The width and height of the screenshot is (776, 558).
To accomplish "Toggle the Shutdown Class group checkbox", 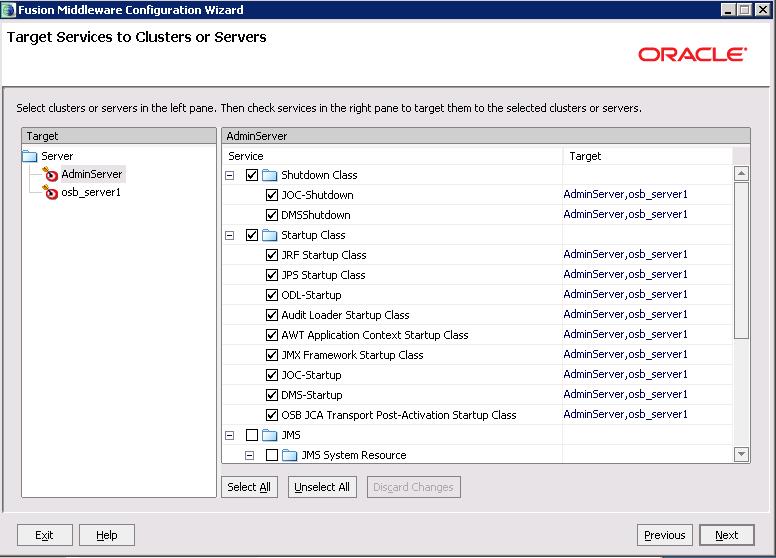I will (252, 175).
